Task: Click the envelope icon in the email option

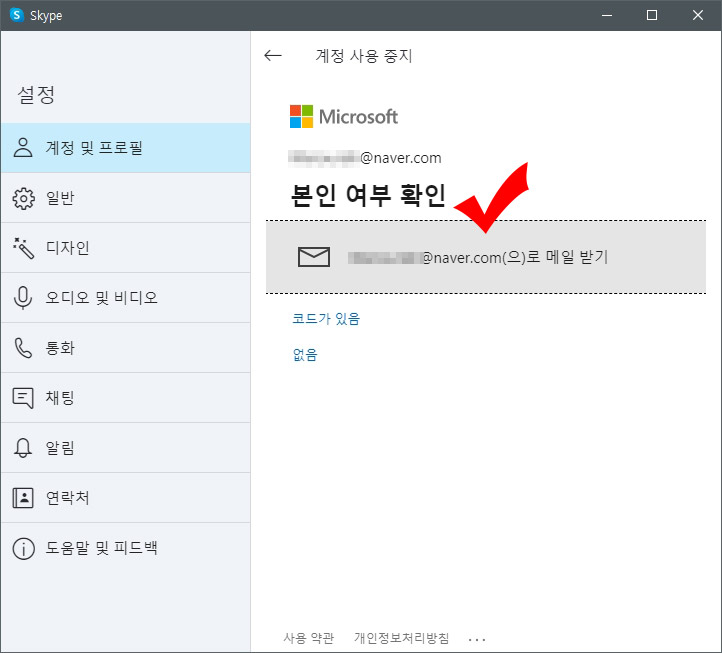Action: pos(314,257)
